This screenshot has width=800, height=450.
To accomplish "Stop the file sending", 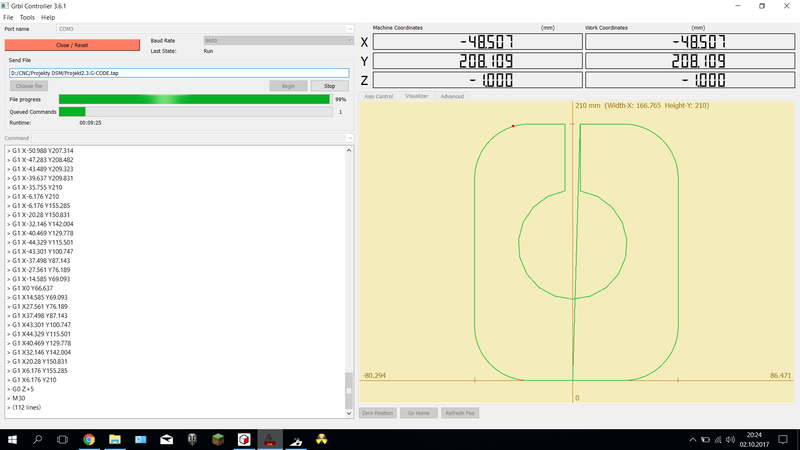I will (x=330, y=86).
